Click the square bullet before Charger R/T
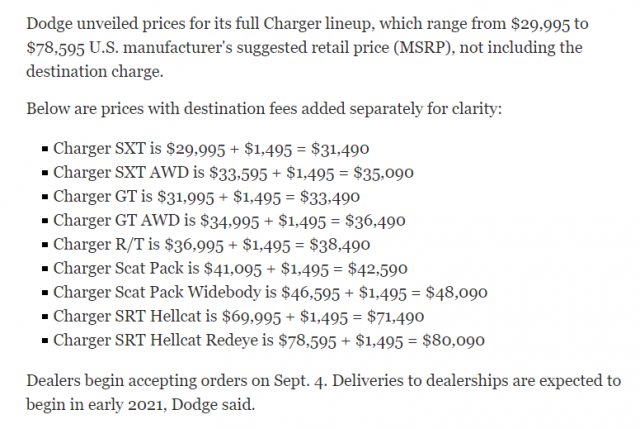 point(46,245)
